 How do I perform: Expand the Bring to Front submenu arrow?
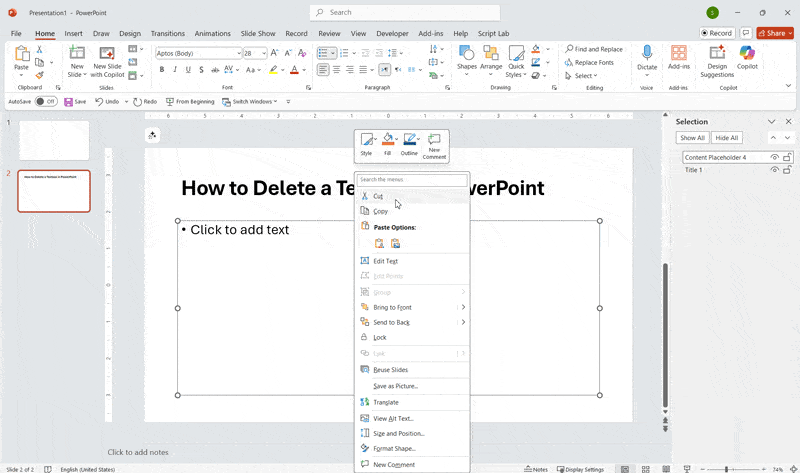(463, 307)
